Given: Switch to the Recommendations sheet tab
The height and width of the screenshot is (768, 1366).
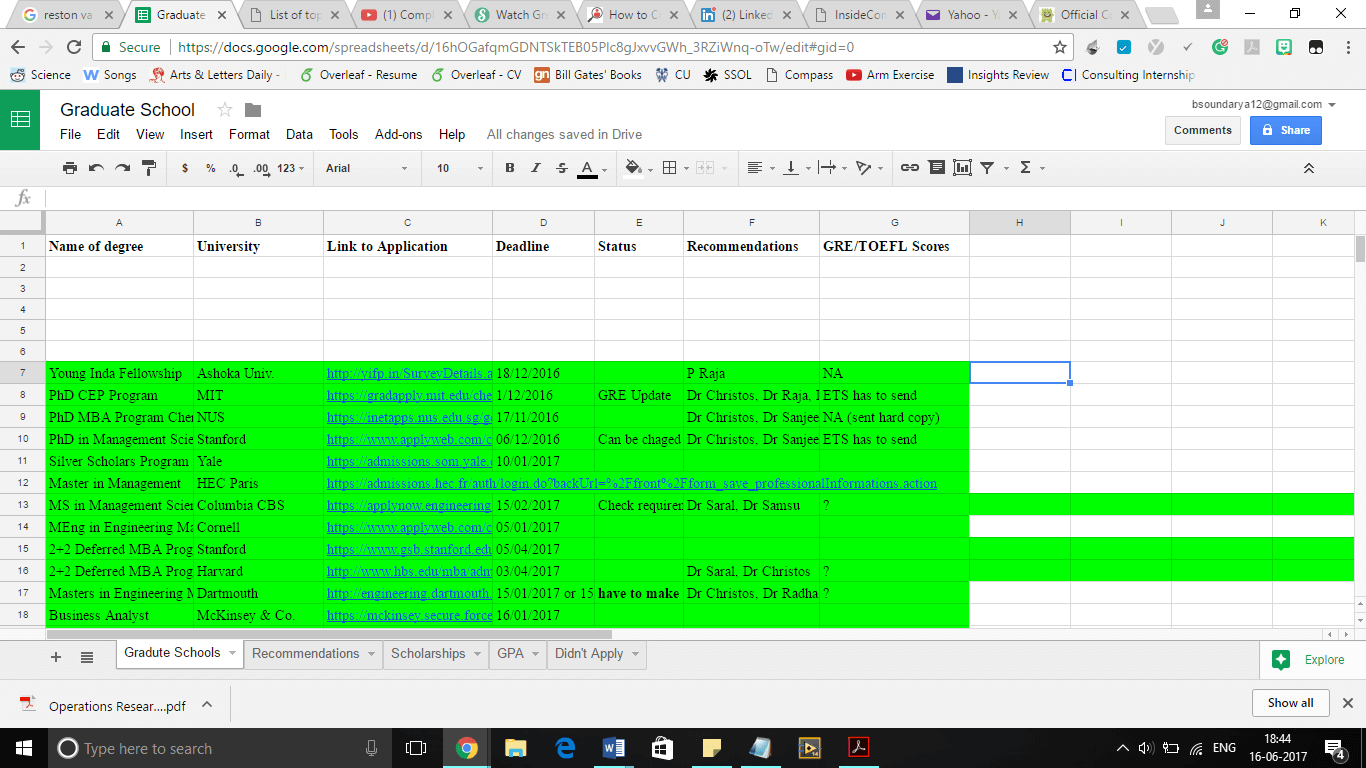Looking at the screenshot, I should point(313,654).
